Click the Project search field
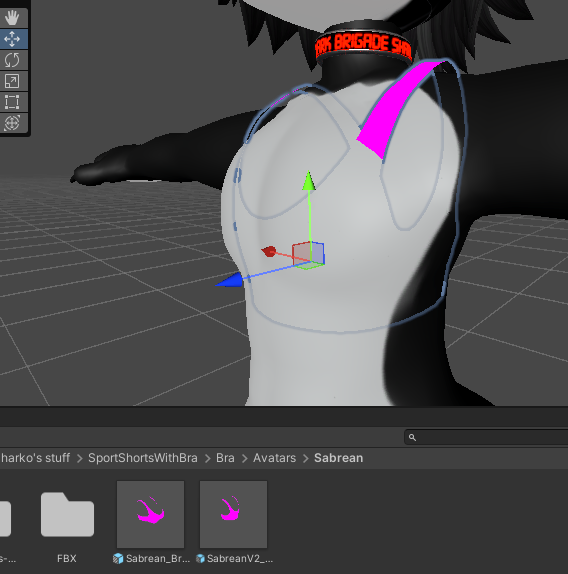The height and width of the screenshot is (574, 568). tap(486, 437)
